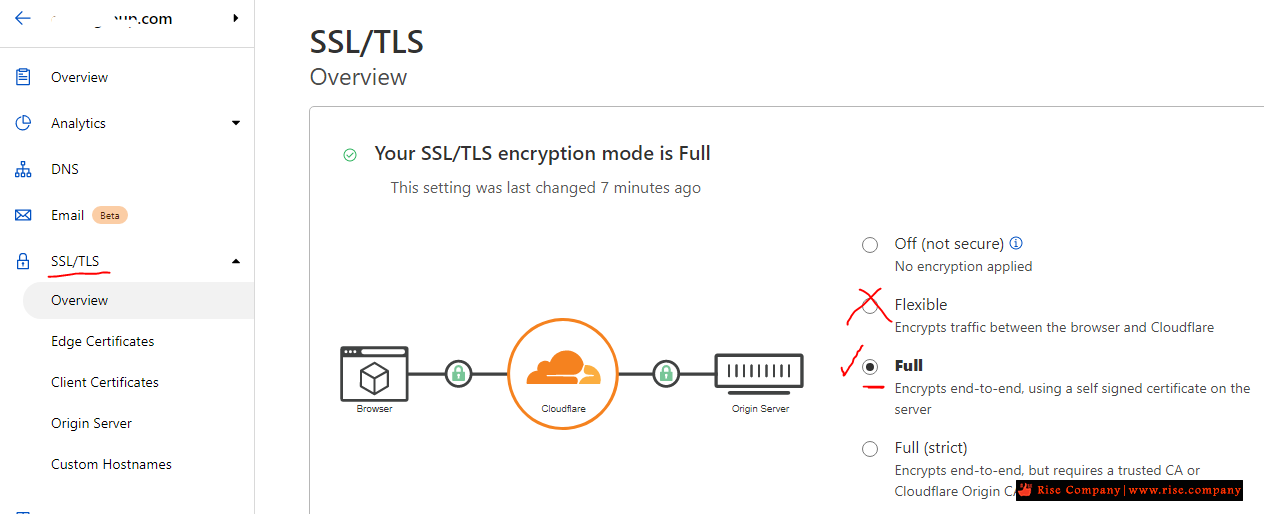
Task: Click the green padlock between Browser and Cloudflare
Action: pyautogui.click(x=458, y=374)
